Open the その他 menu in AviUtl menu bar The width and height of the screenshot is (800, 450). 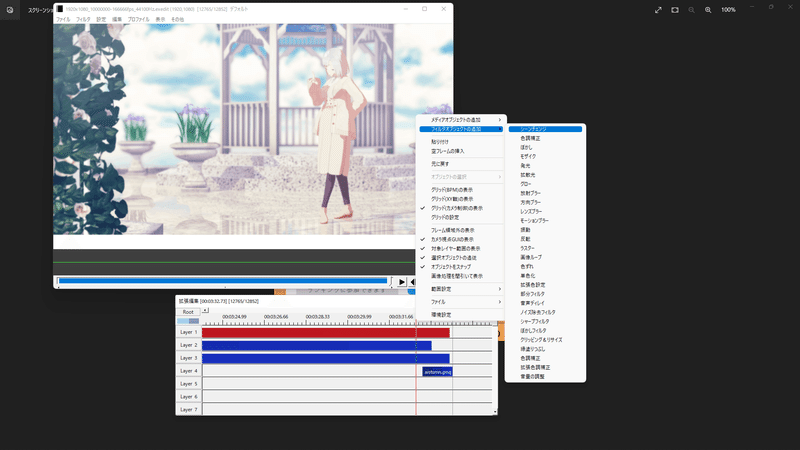178,19
